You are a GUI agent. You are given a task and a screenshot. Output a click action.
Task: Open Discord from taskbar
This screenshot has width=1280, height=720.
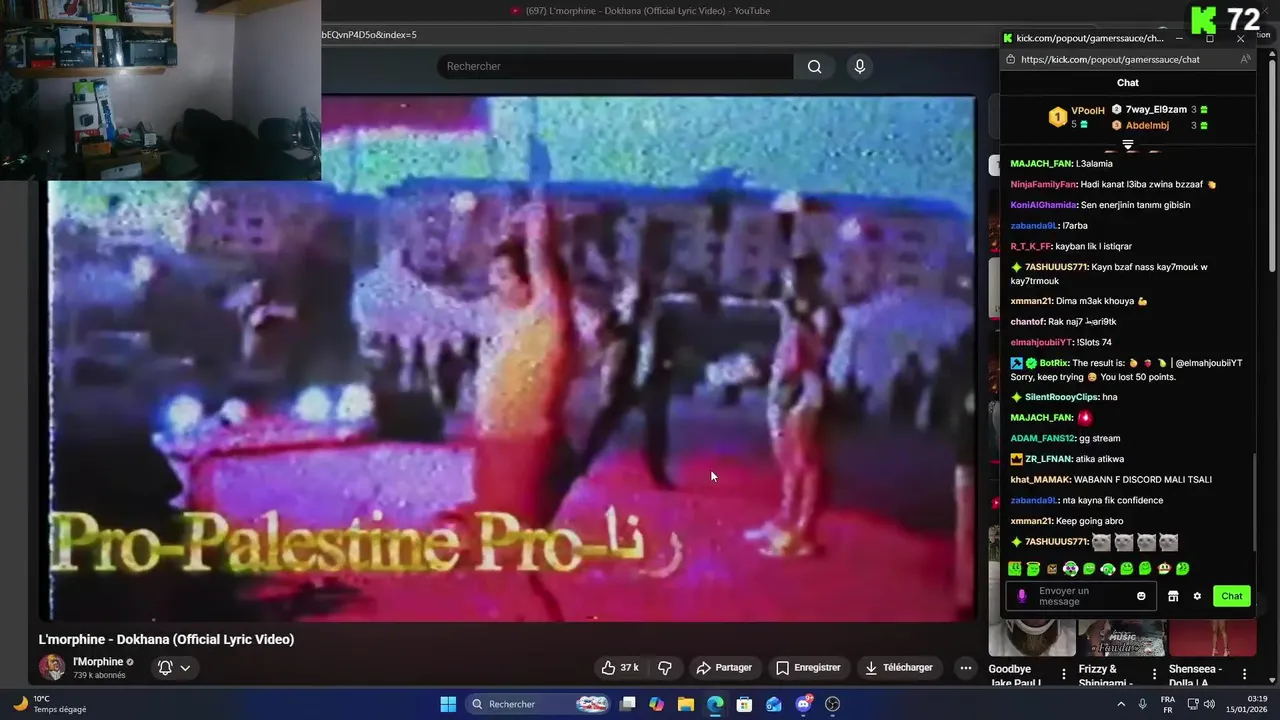(803, 704)
